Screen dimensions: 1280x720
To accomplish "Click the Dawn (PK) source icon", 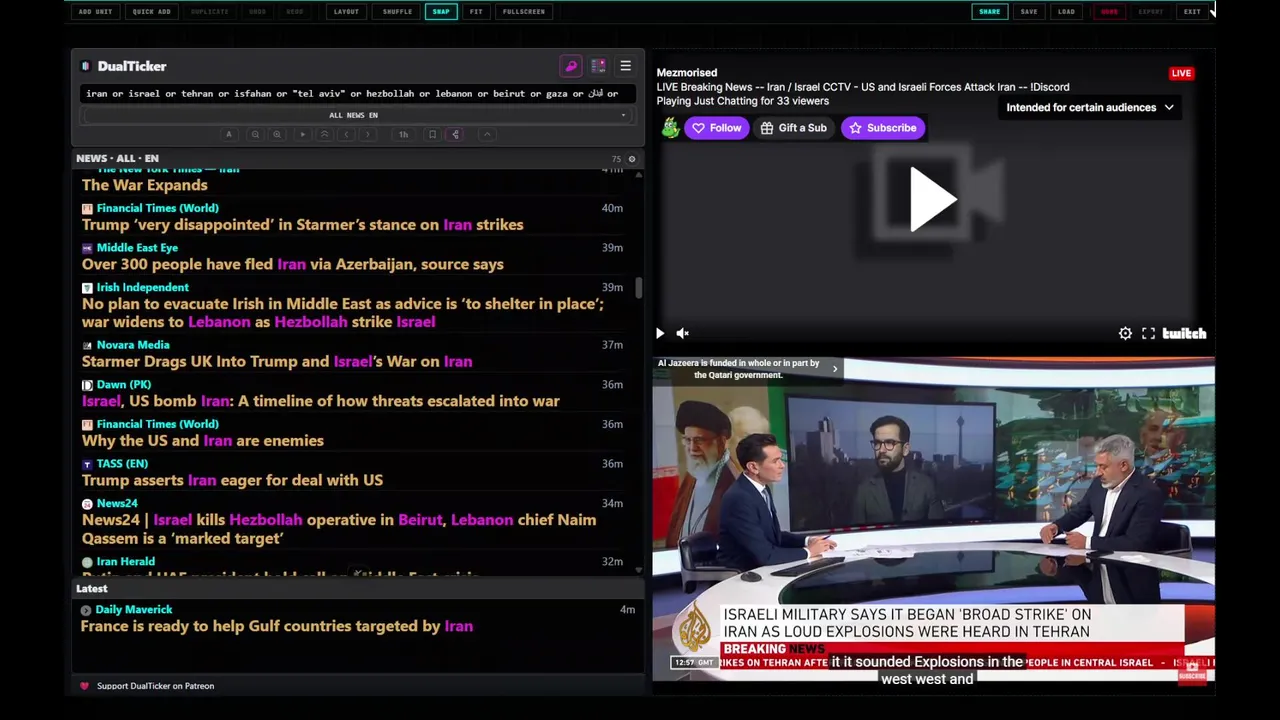I will coord(87,385).
